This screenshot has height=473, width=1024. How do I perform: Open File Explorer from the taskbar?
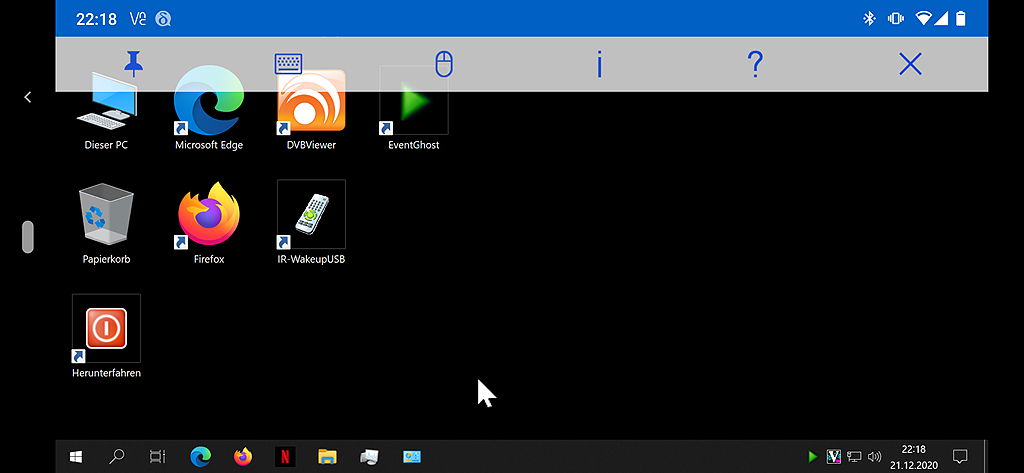[327, 457]
